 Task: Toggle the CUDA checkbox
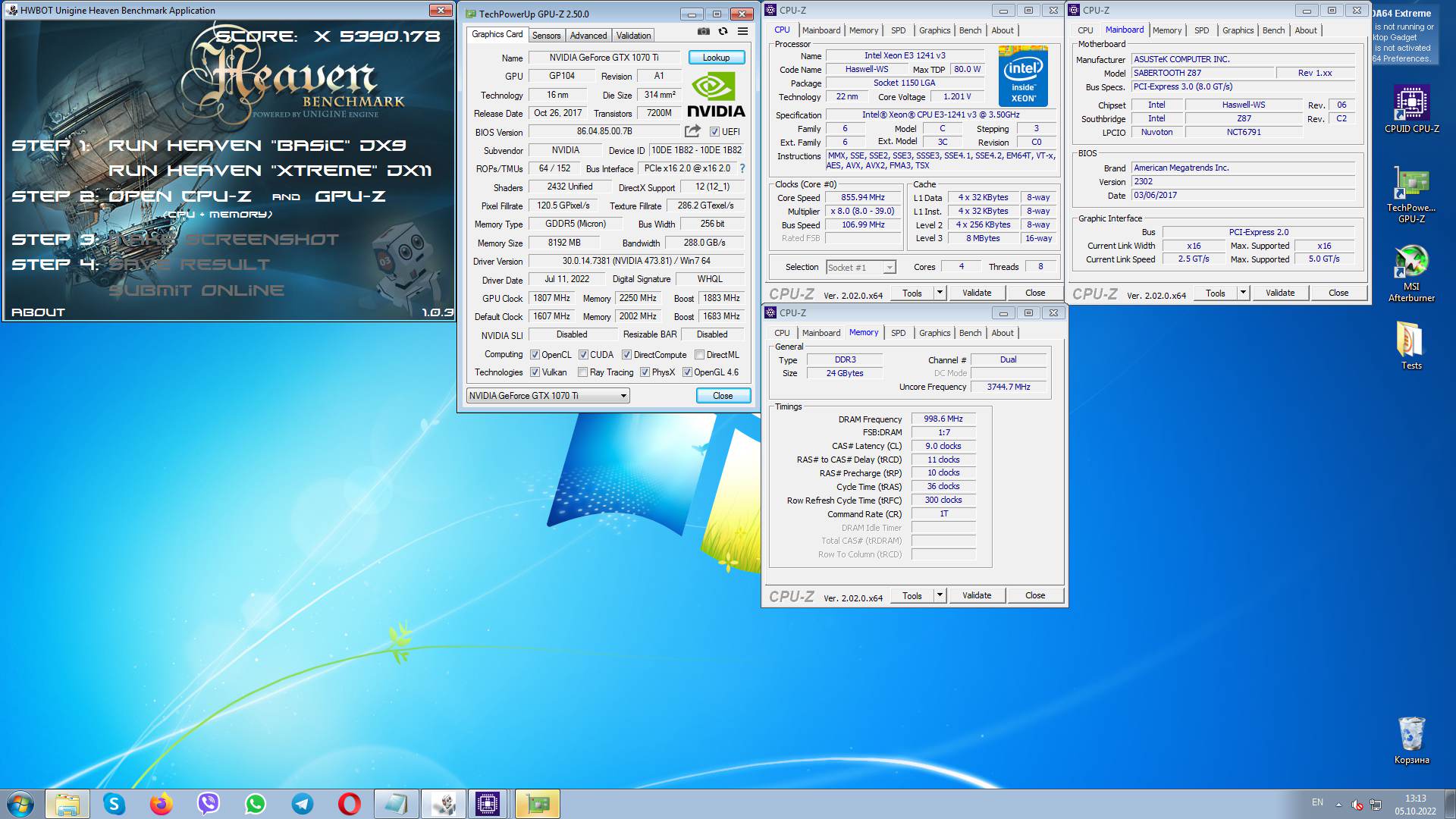(583, 355)
